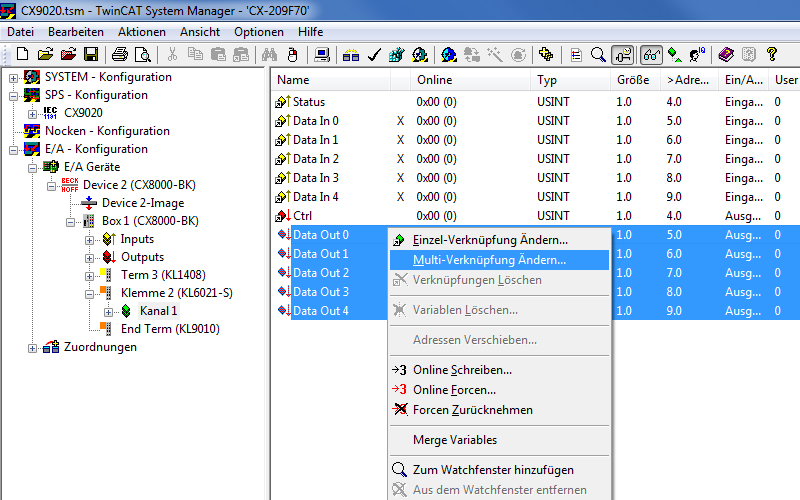Open the Optionen menu

[x=259, y=32]
